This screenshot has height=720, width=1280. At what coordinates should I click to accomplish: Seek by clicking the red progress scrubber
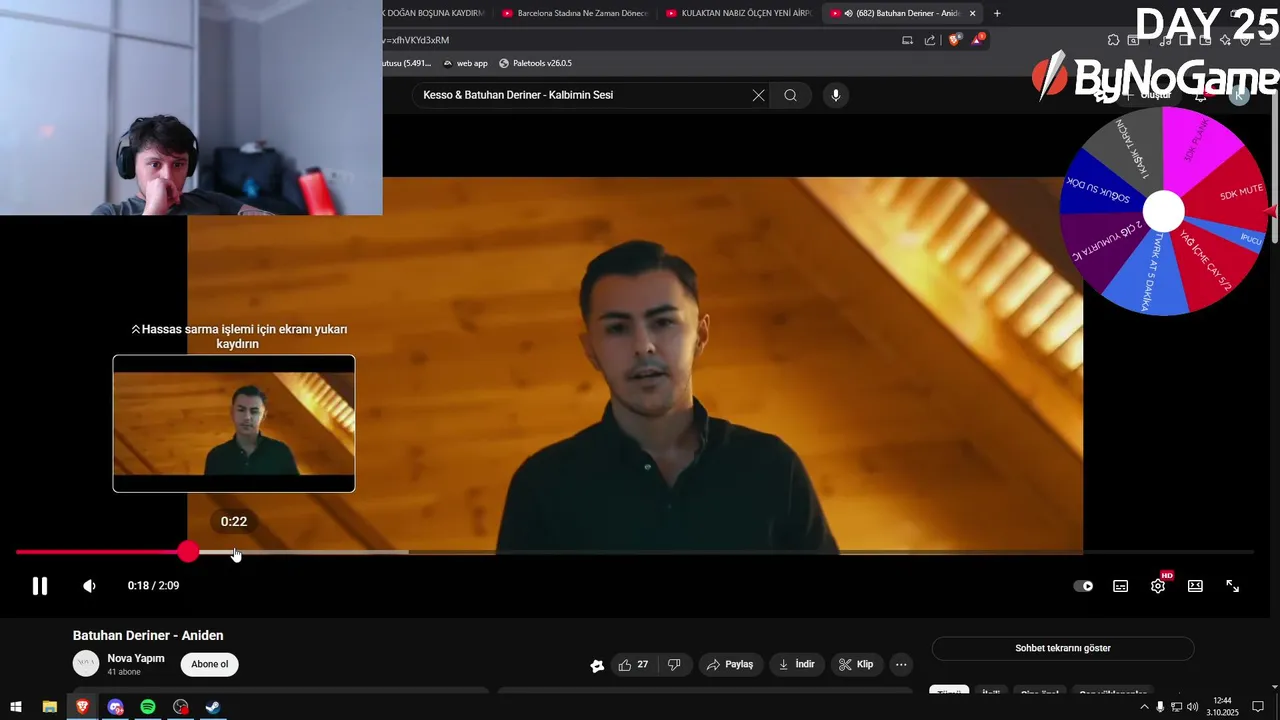pos(188,551)
